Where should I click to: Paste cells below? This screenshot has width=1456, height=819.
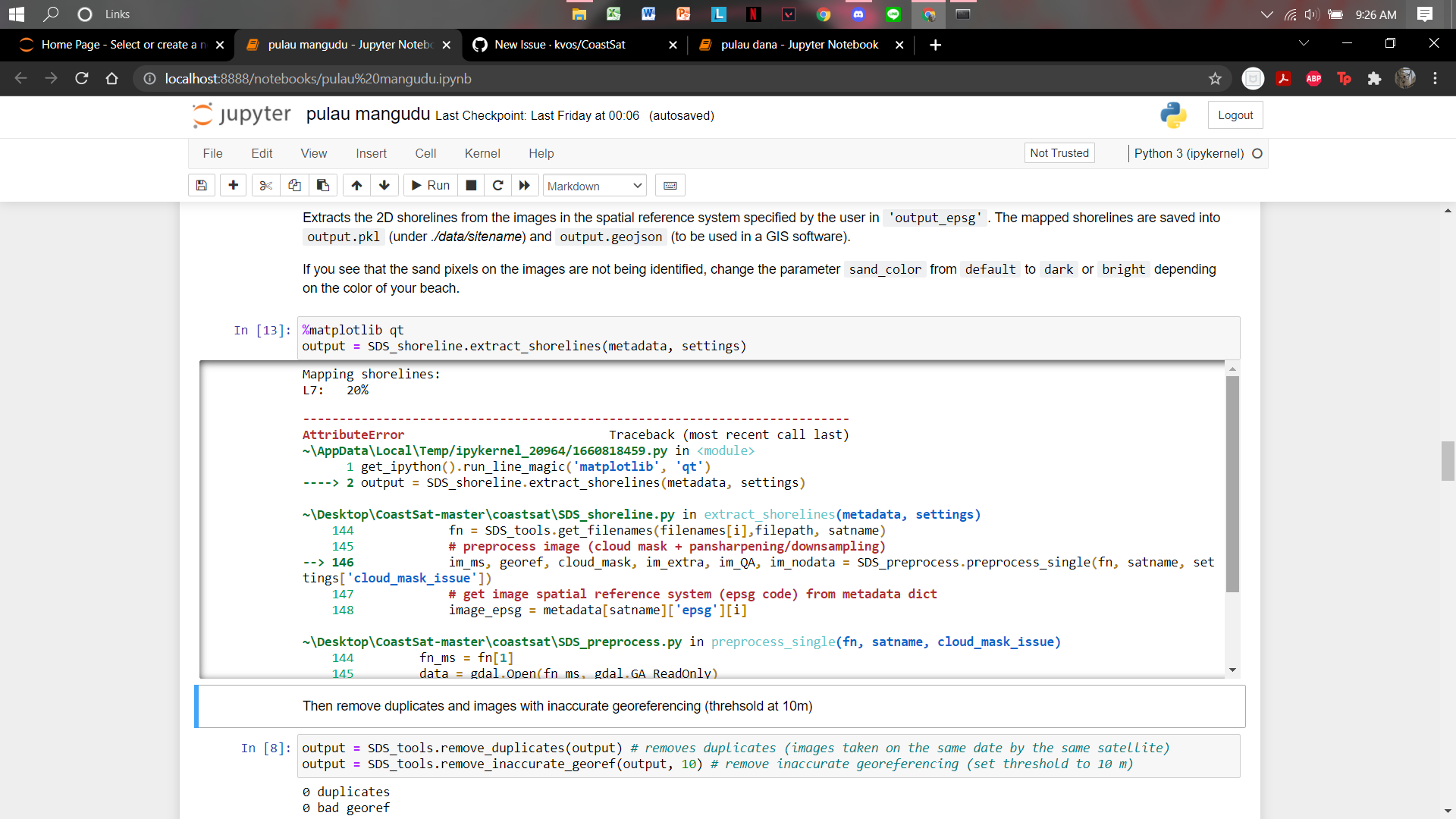[x=322, y=185]
